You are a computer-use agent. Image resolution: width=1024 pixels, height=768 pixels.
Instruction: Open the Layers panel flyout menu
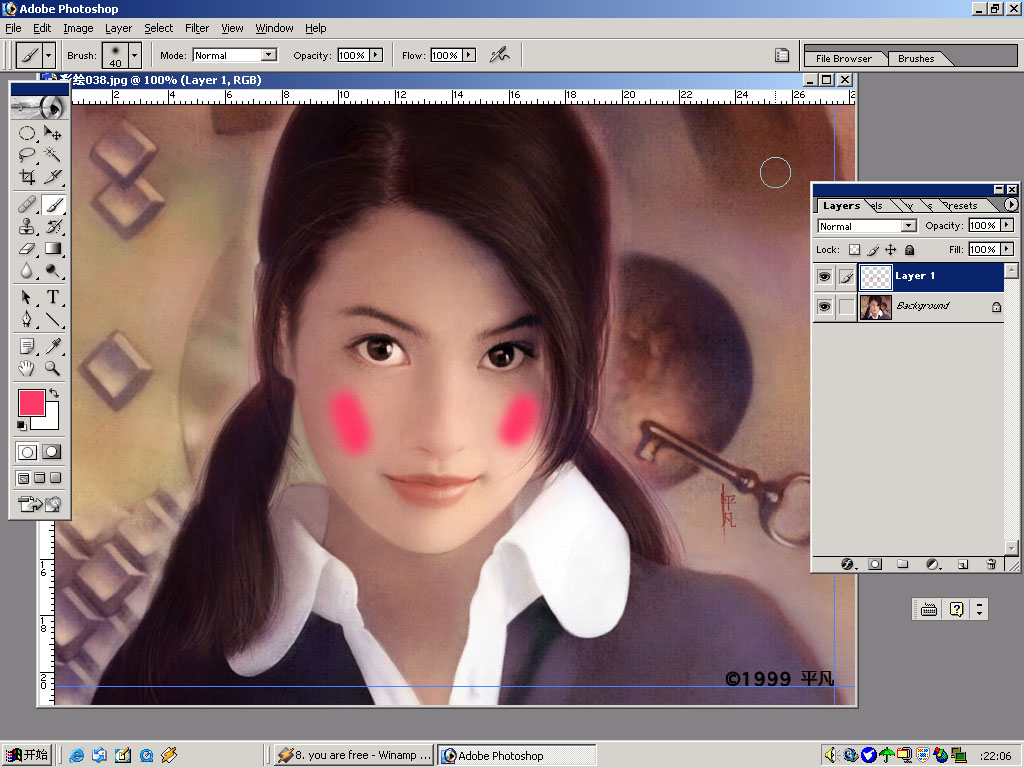tap(1010, 205)
